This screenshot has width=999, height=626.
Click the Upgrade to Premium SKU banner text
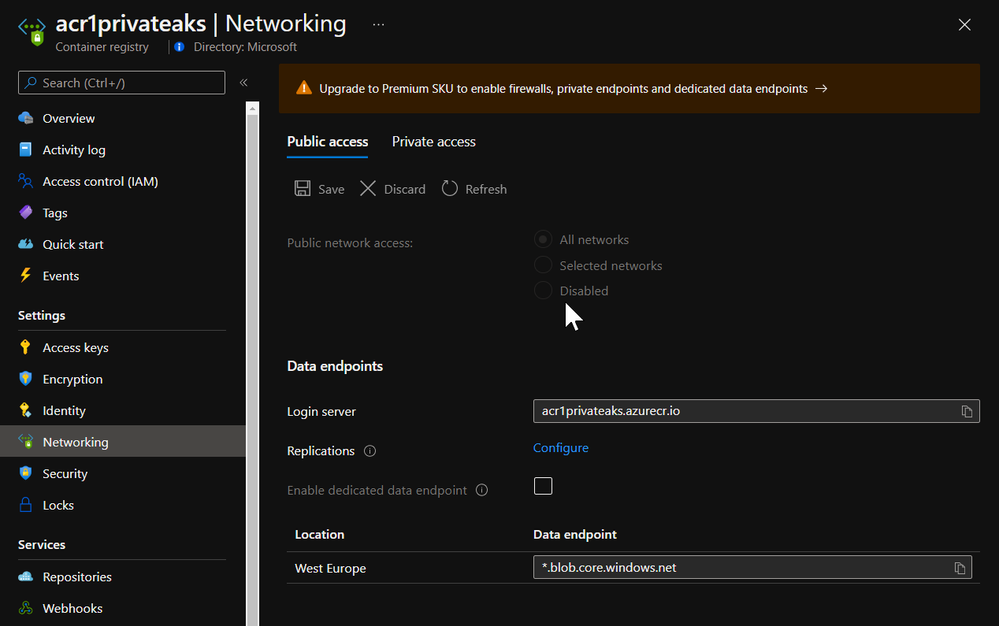click(563, 89)
